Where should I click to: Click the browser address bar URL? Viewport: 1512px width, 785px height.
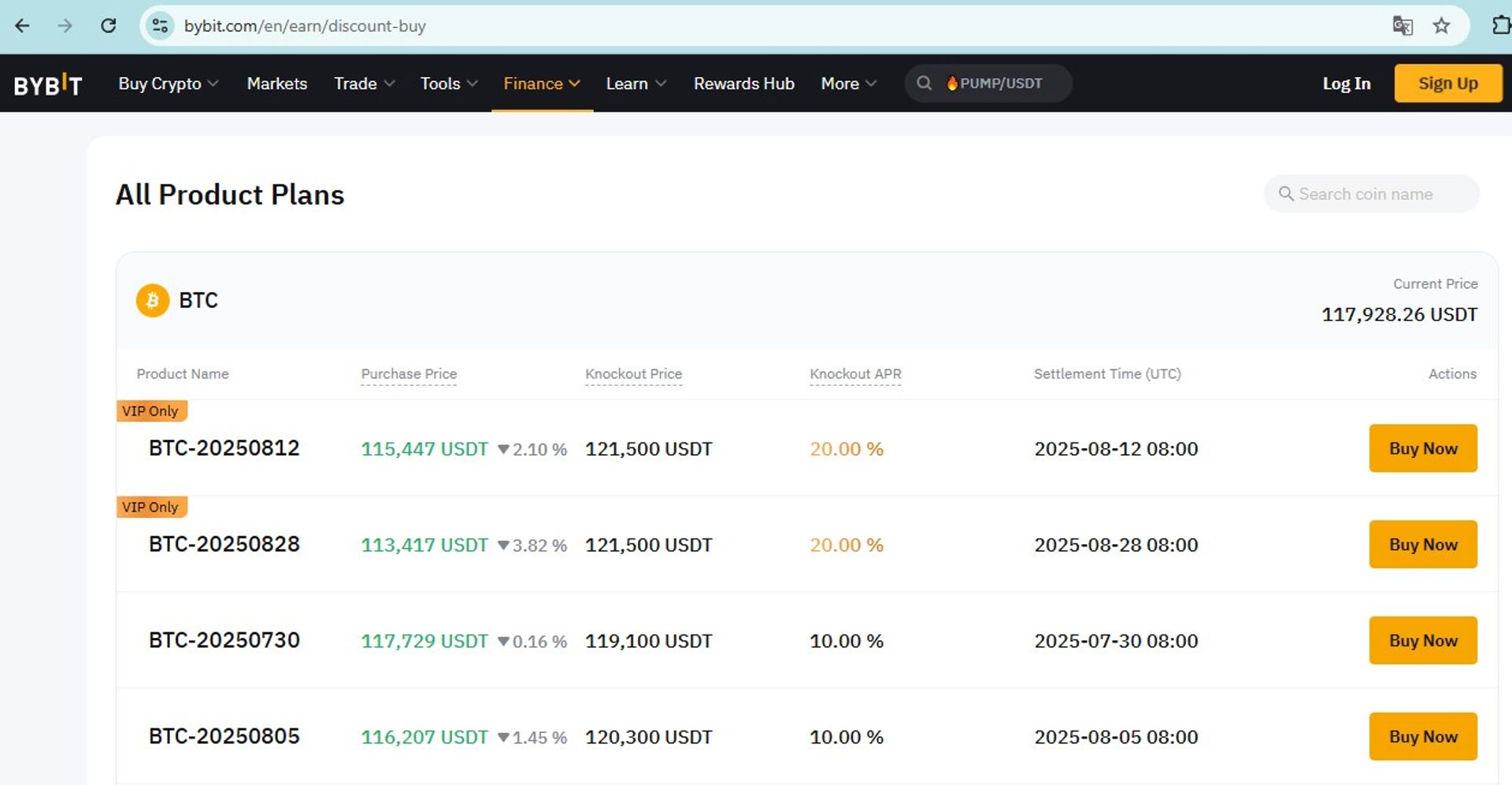coord(305,26)
